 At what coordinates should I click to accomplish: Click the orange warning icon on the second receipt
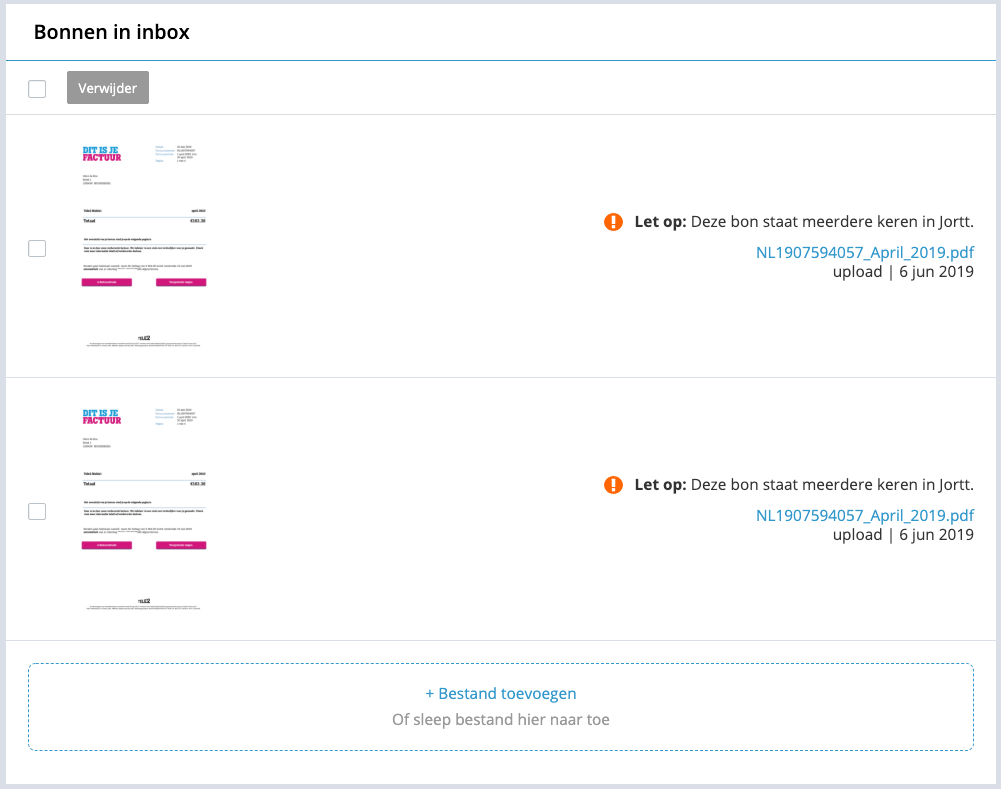(613, 485)
